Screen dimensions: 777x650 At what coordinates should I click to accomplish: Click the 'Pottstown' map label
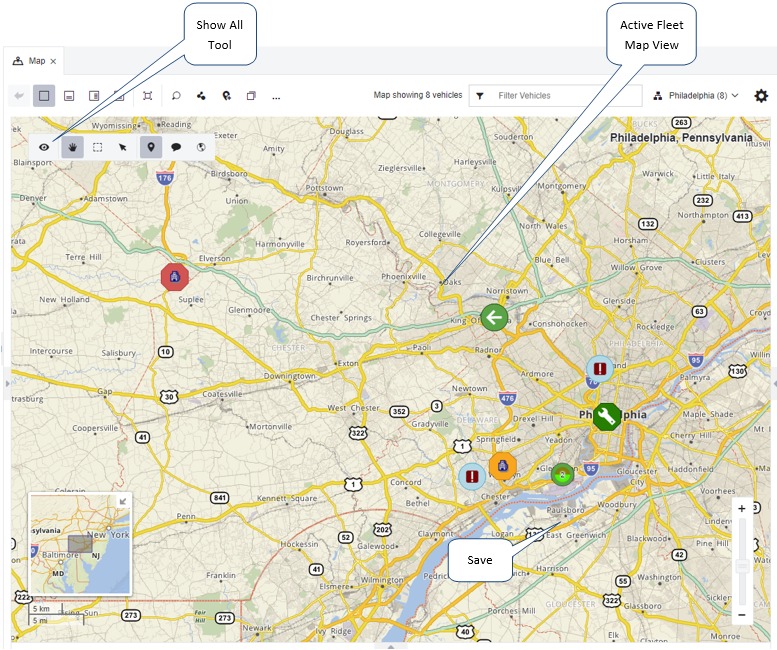click(324, 188)
